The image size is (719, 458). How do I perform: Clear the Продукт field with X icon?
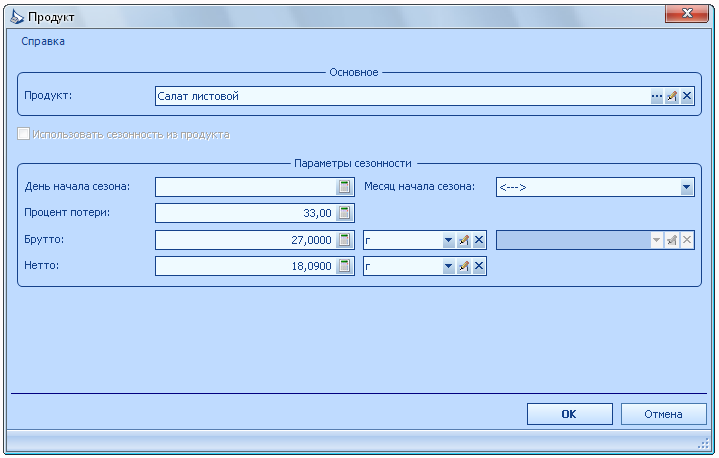[x=687, y=96]
